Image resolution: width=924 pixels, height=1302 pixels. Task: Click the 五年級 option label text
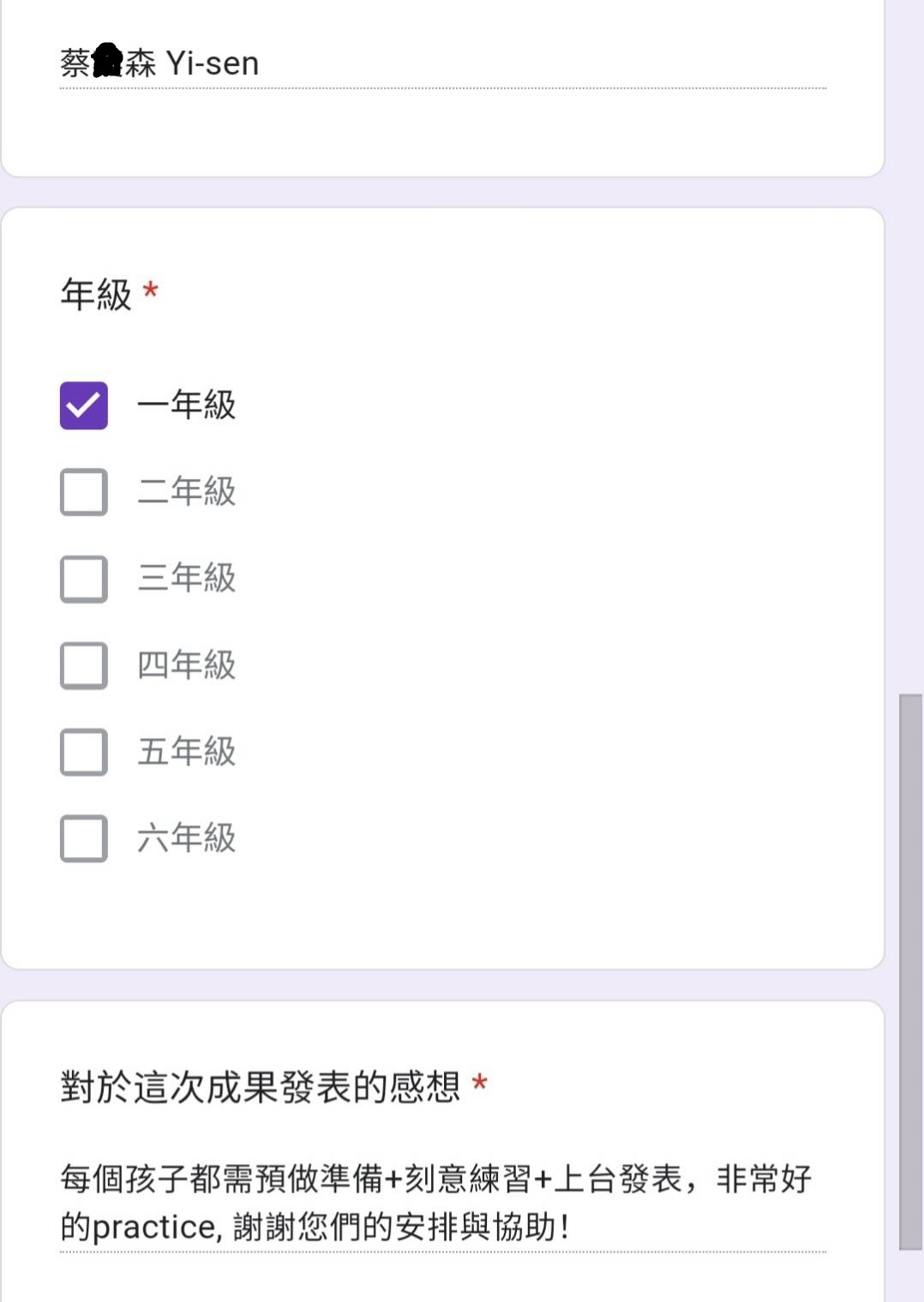[x=186, y=752]
